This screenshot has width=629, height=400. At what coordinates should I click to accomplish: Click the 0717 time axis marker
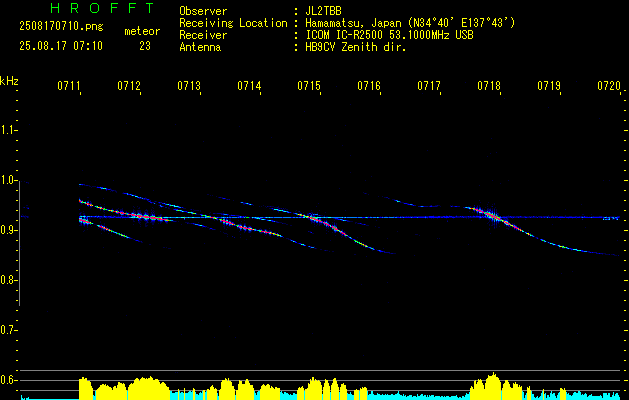pos(429,85)
